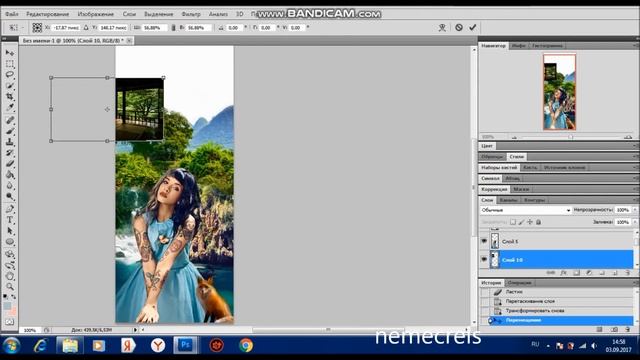640x360 pixels.
Task: Select the Lasso tool
Action: point(10,75)
